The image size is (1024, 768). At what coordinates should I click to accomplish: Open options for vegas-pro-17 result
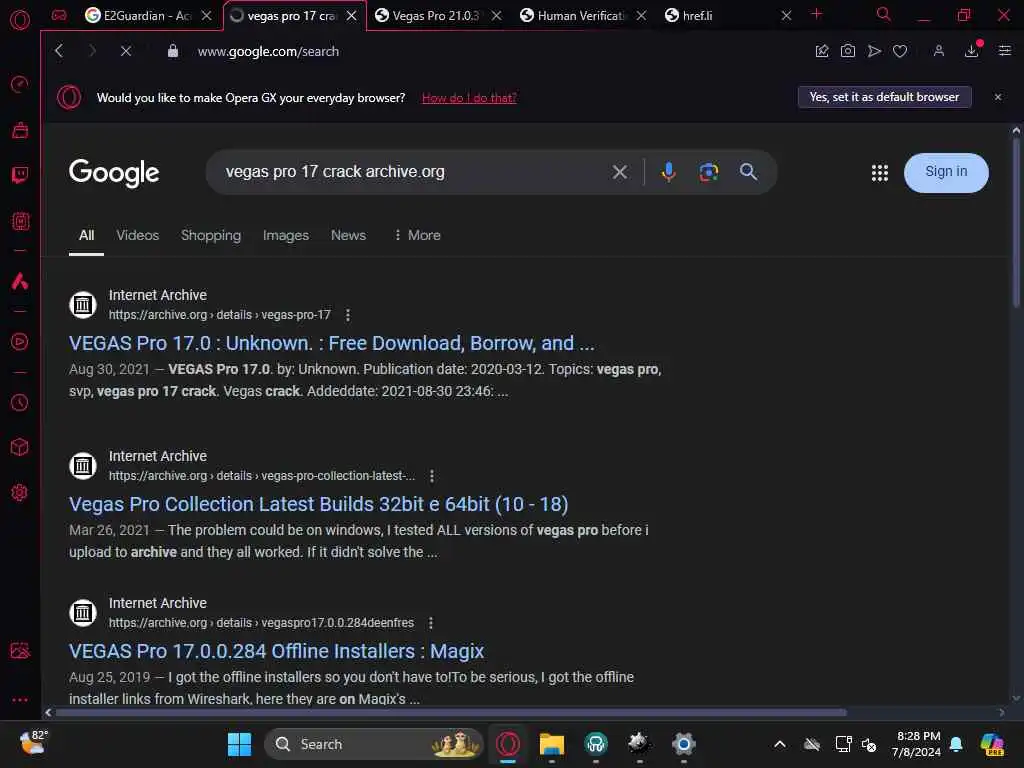pos(347,315)
